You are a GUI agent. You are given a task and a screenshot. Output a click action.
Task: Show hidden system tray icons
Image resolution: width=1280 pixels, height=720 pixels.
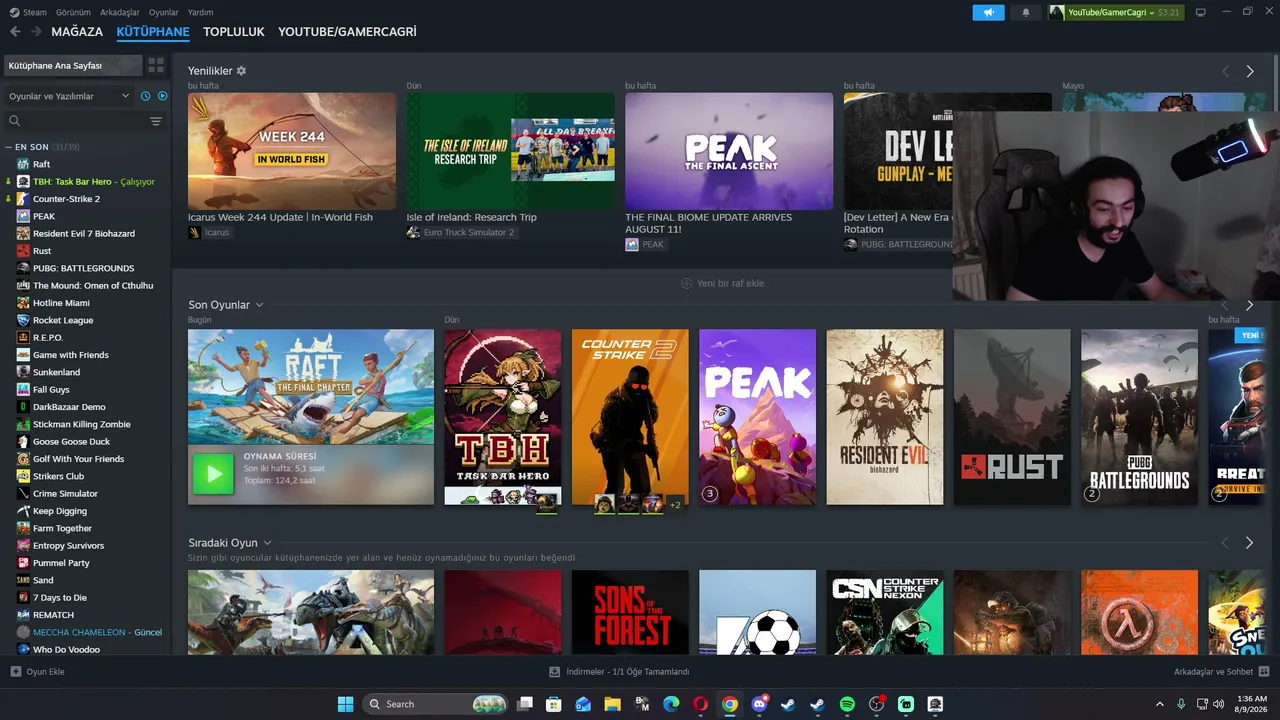click(x=1160, y=704)
